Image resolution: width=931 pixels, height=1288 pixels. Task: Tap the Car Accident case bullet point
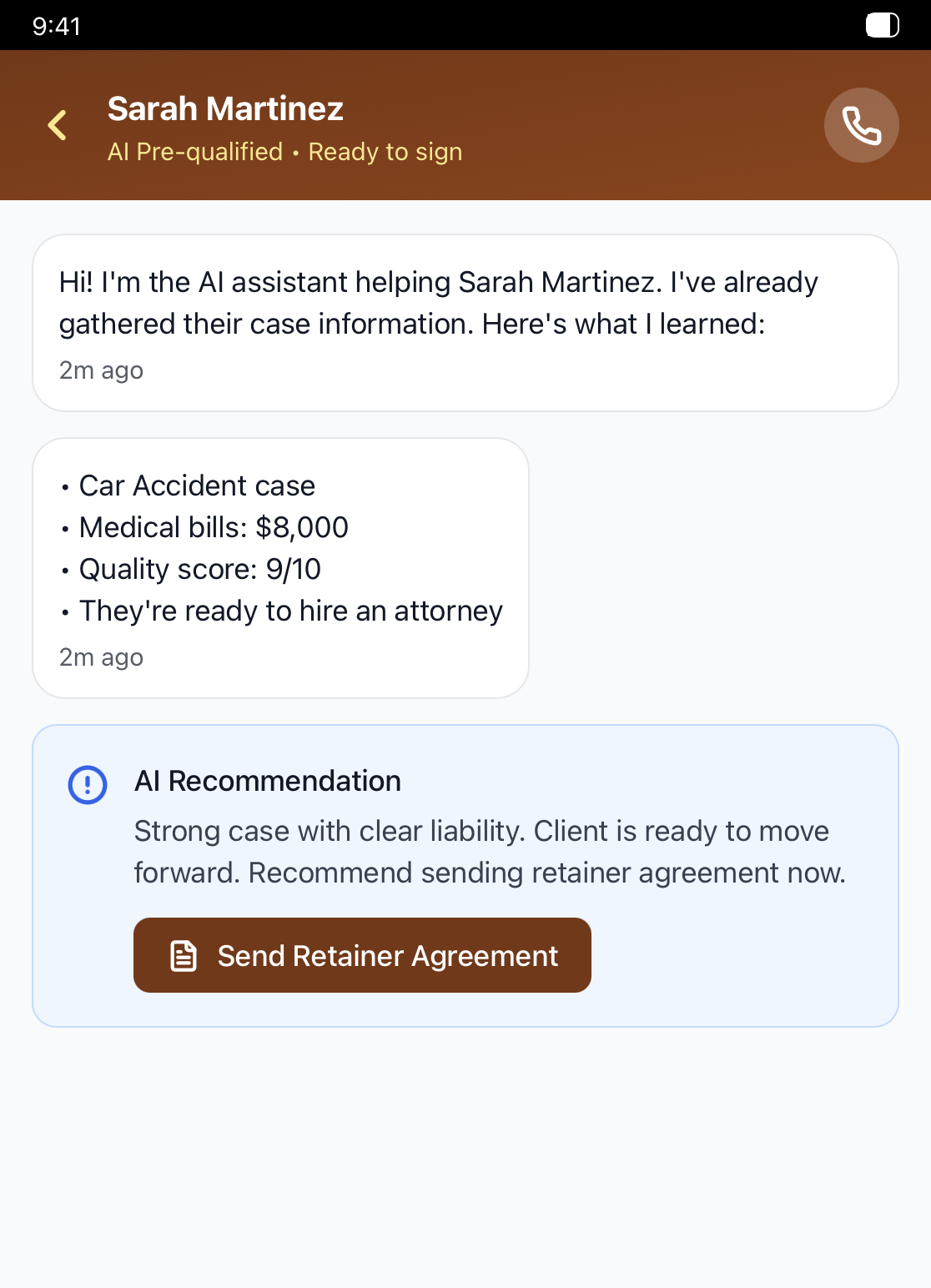(x=196, y=486)
